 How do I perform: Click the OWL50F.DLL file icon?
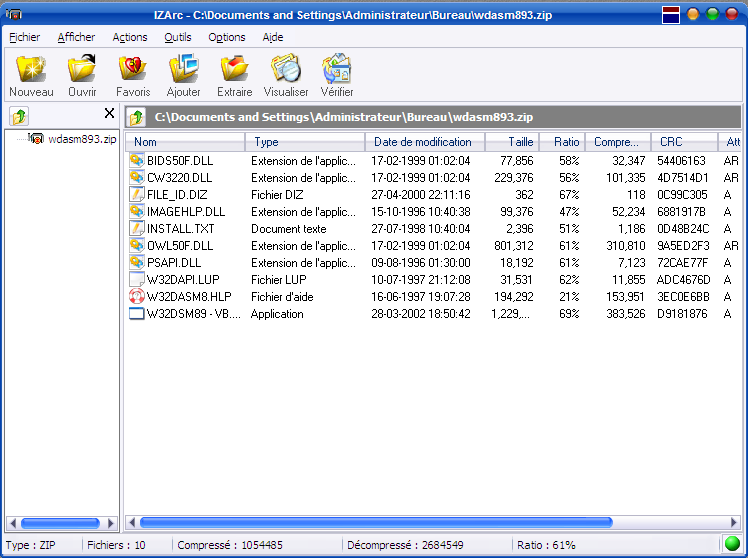point(136,246)
